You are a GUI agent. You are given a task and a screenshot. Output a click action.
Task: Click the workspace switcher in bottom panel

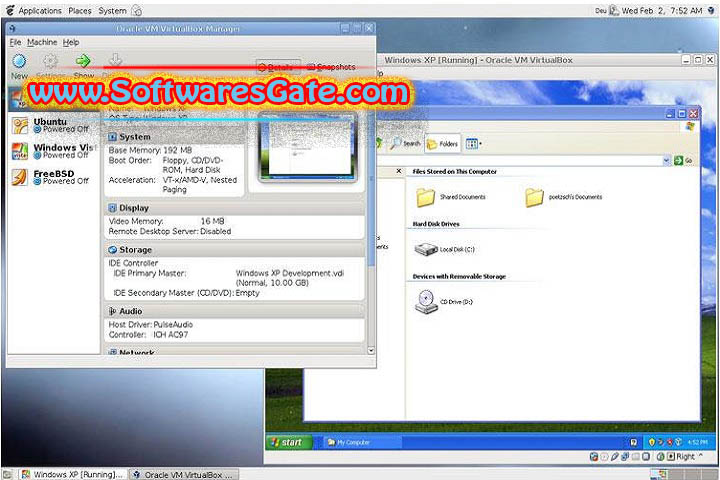(x=684, y=474)
